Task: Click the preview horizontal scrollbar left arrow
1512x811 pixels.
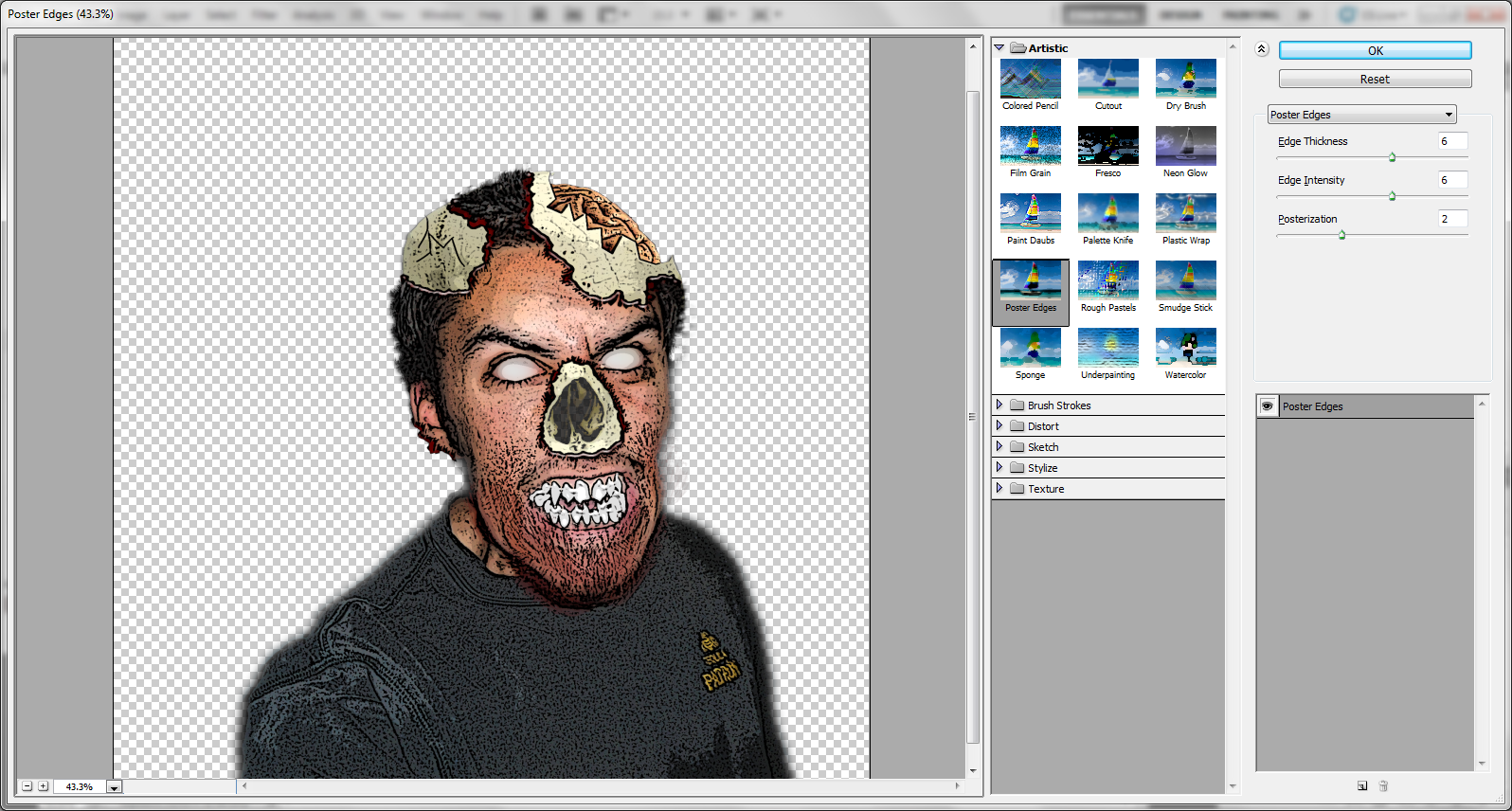Action: tap(244, 785)
